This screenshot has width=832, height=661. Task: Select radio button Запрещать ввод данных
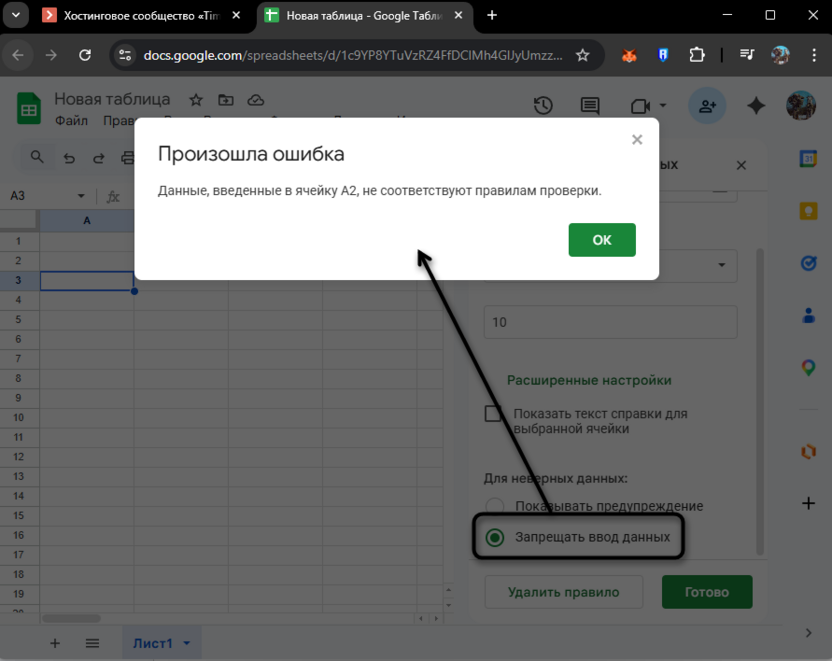coord(494,536)
